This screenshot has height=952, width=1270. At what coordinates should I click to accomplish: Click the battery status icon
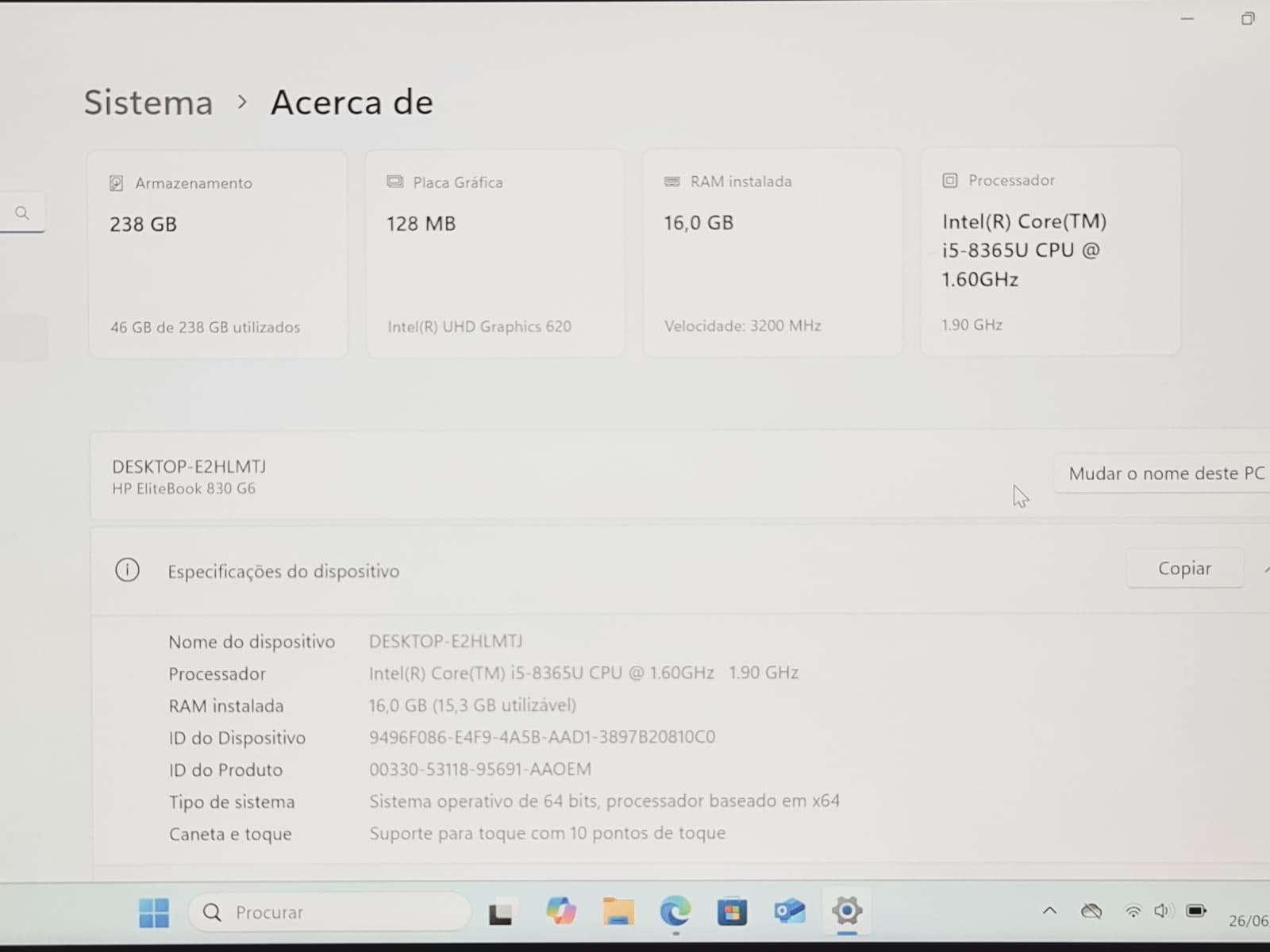pyautogui.click(x=1196, y=911)
